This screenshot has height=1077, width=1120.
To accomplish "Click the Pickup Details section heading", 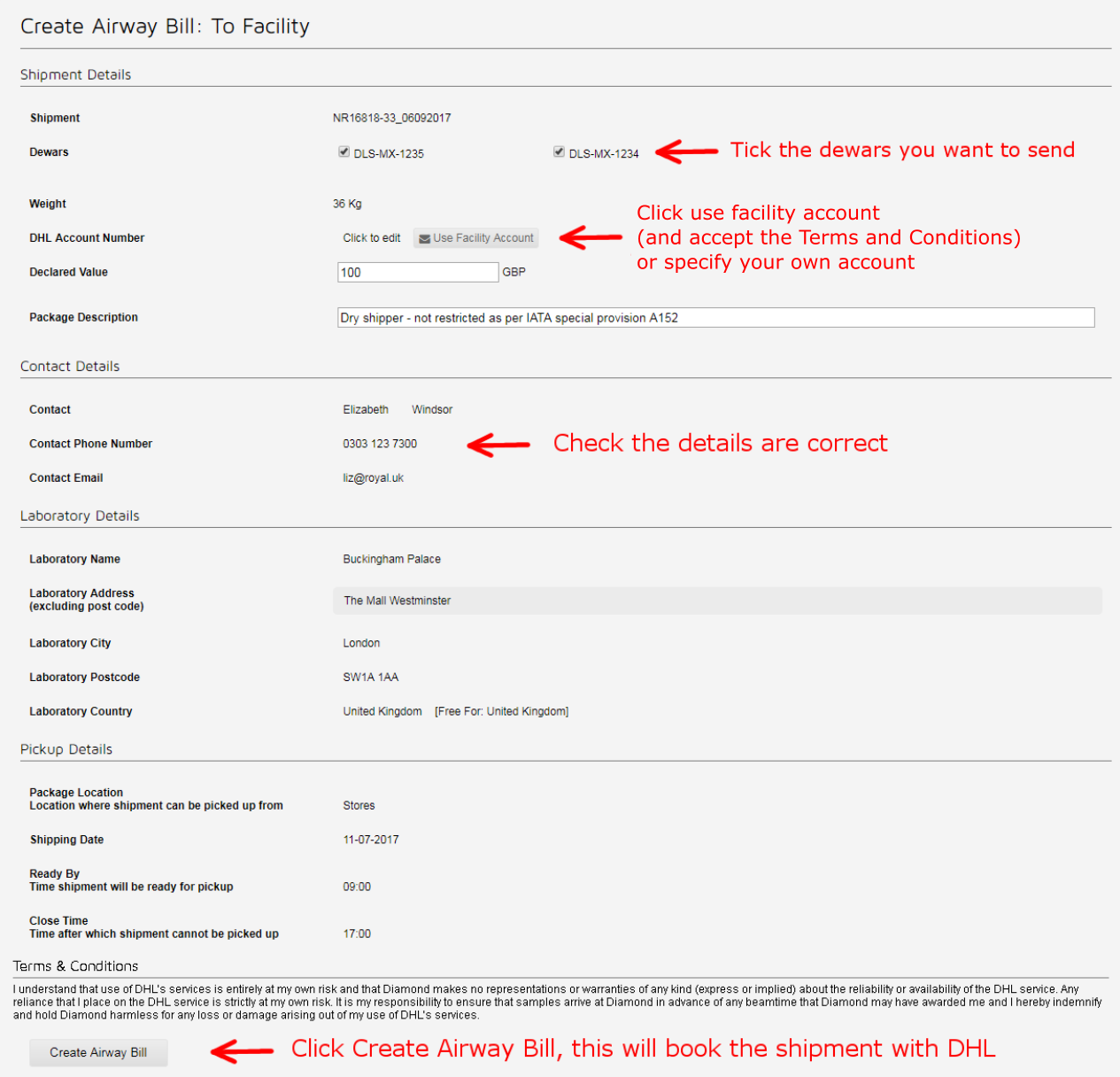I will tap(66, 749).
